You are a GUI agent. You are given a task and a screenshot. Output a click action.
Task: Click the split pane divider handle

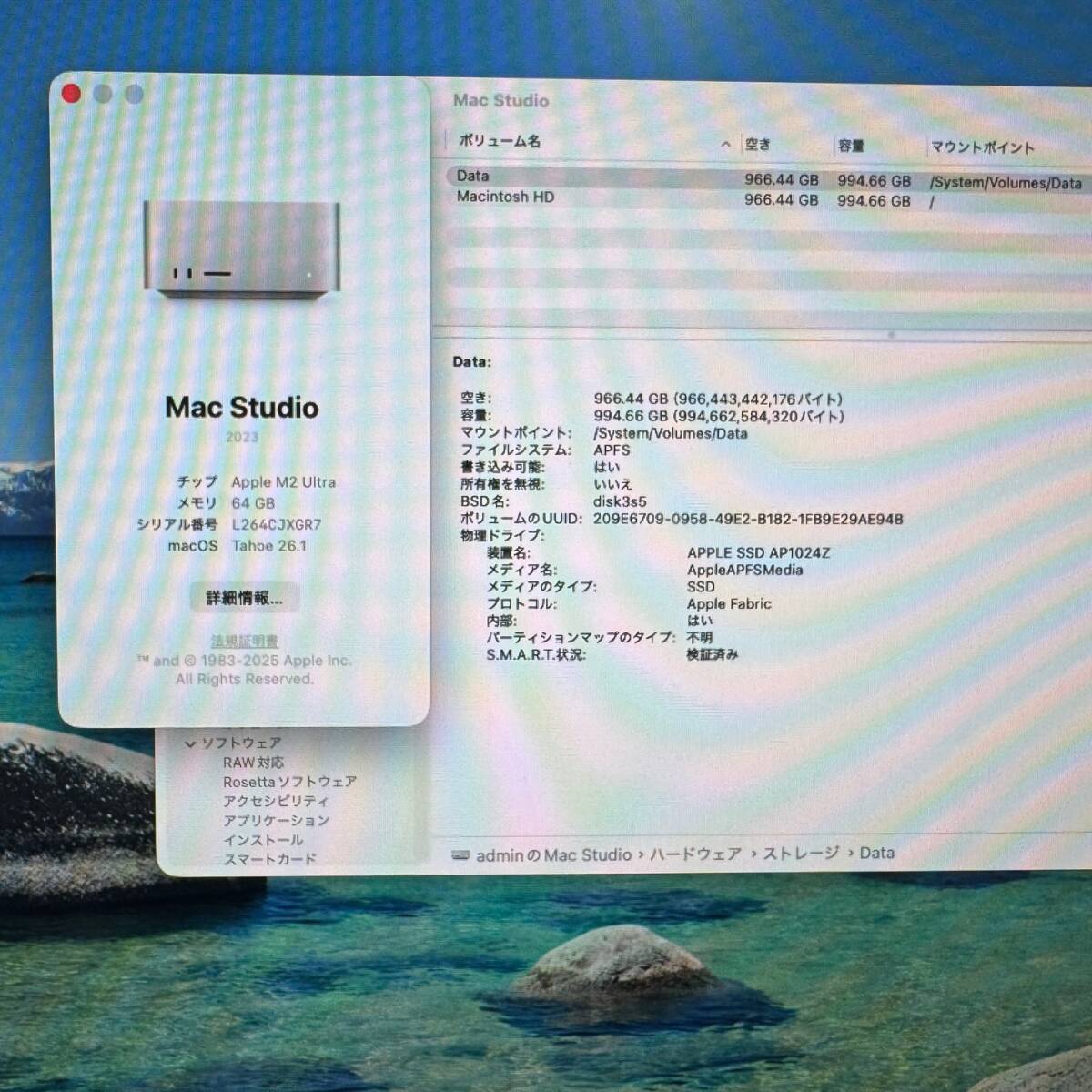(x=891, y=334)
